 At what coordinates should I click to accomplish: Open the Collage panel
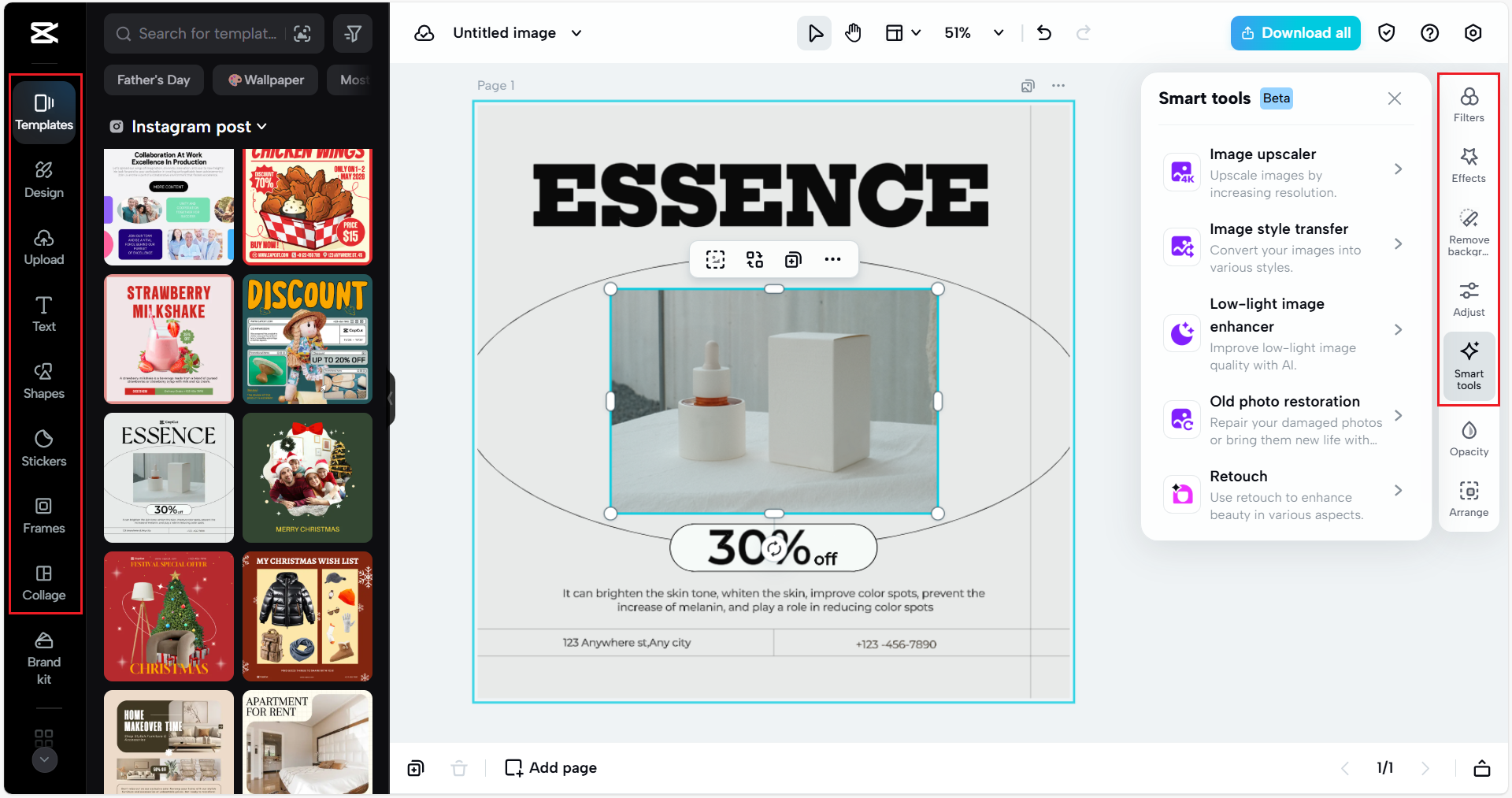click(44, 583)
